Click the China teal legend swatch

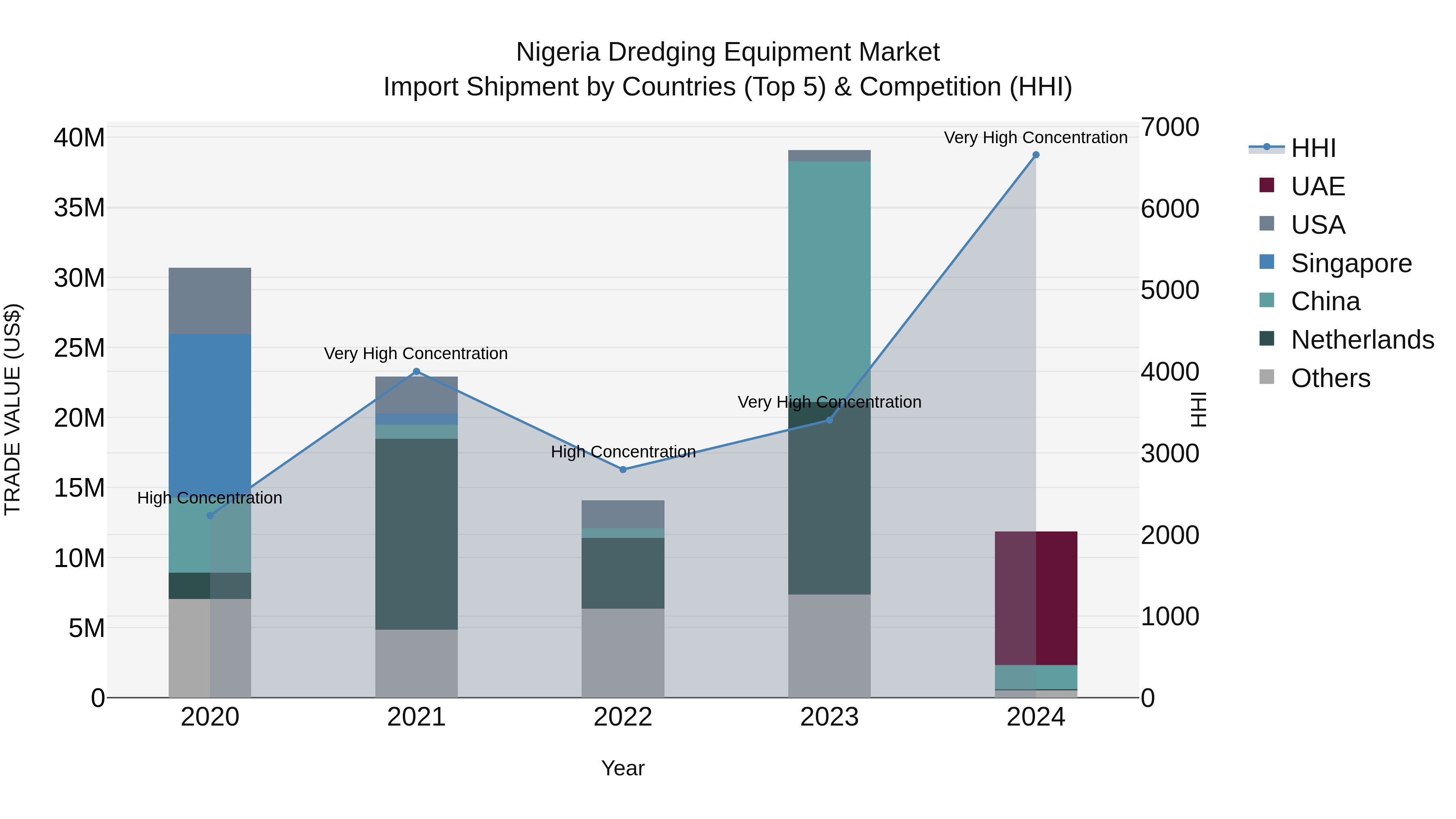(x=1267, y=300)
